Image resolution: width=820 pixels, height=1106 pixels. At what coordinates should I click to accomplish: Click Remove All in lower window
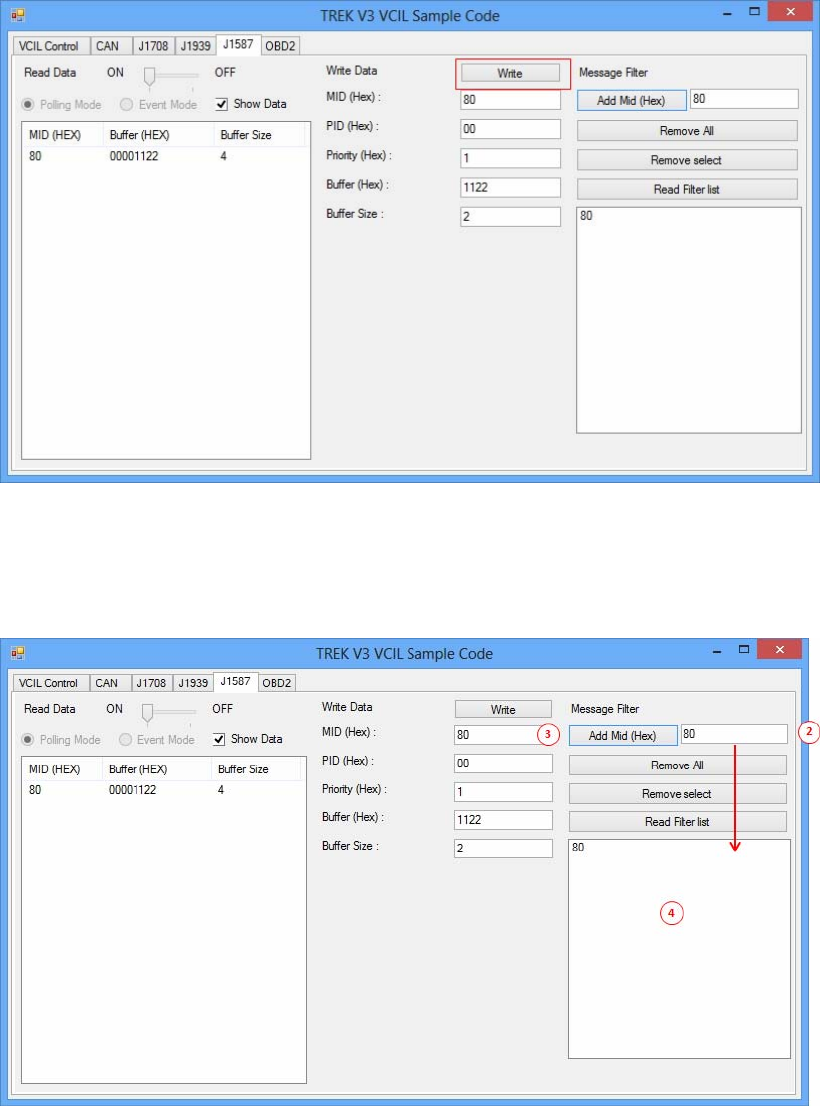[x=677, y=765]
